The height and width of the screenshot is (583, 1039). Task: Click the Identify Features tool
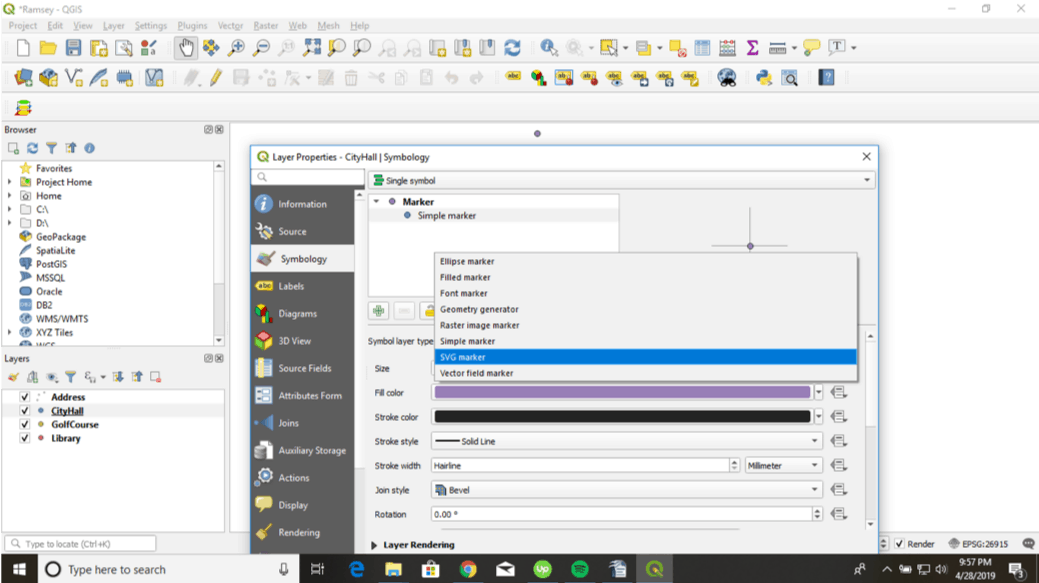[549, 48]
